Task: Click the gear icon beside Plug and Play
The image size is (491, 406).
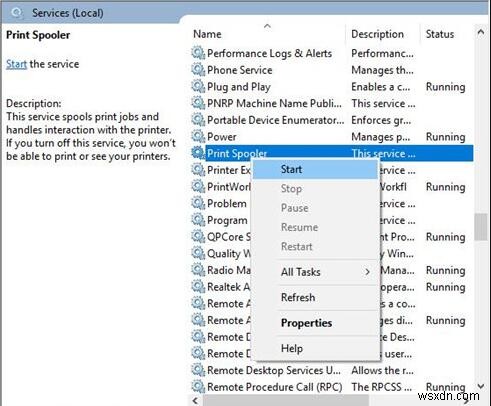Action: 198,86
